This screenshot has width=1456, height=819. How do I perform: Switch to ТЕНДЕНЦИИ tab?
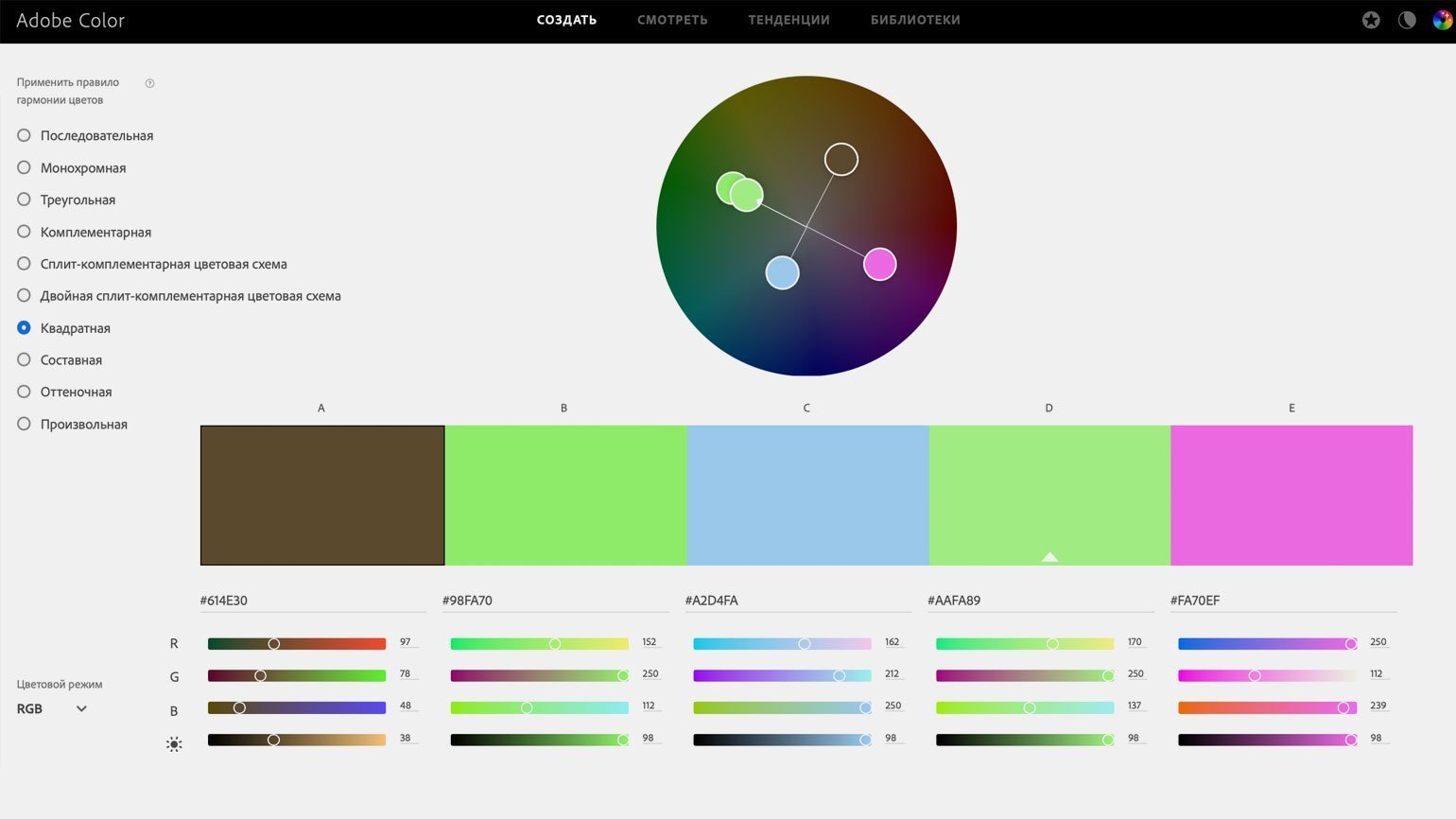(789, 20)
